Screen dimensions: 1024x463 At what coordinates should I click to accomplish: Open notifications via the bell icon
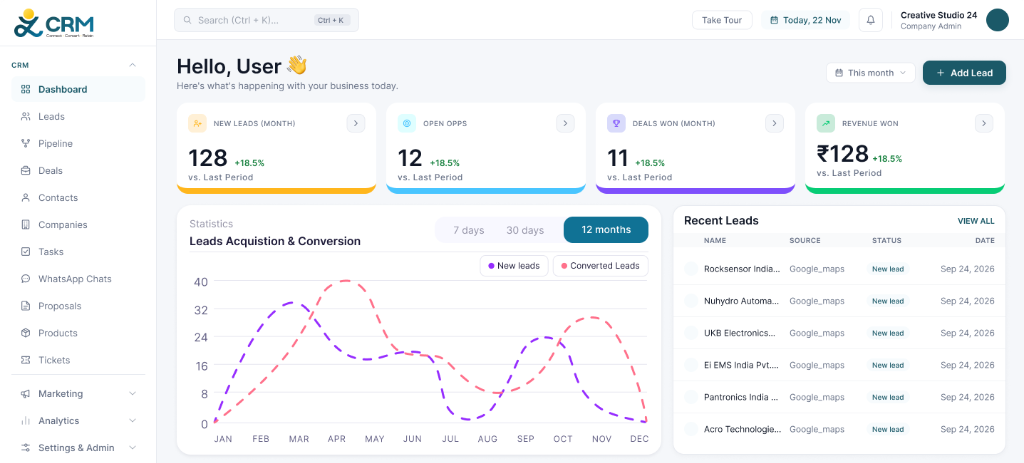[x=871, y=20]
